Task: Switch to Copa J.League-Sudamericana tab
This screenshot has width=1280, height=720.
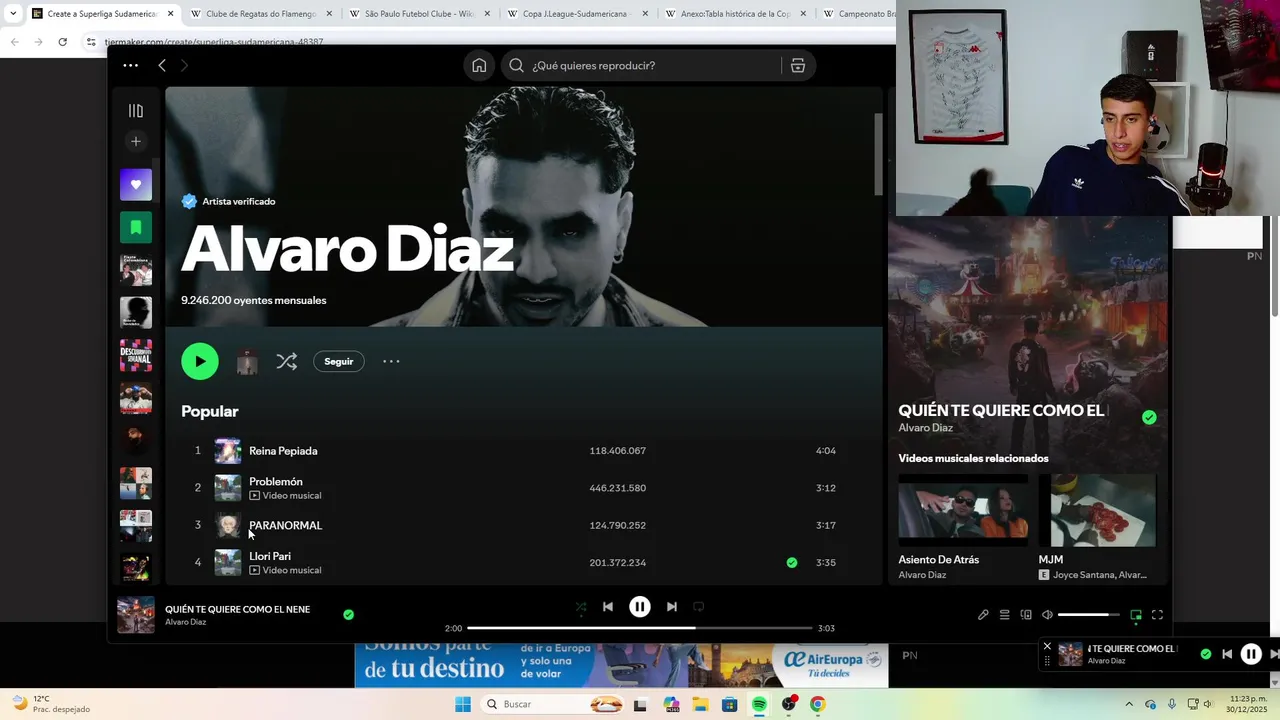Action: pyautogui.click(x=576, y=14)
